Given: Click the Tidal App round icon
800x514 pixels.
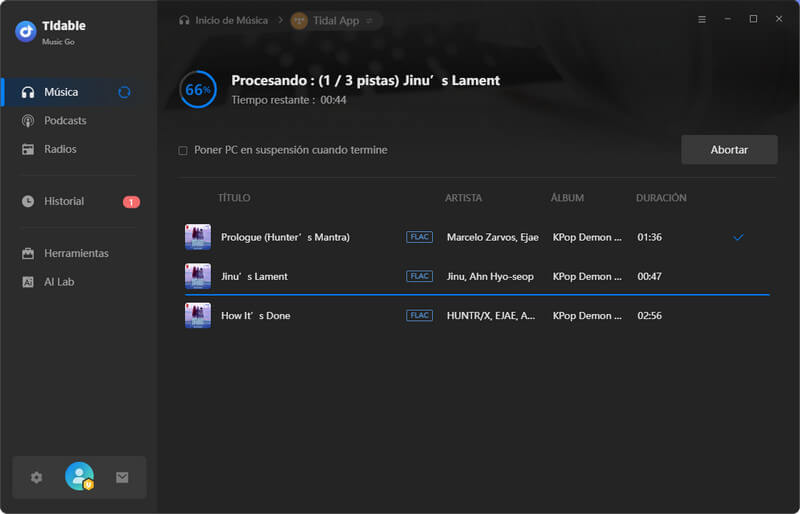Looking at the screenshot, I should point(299,21).
